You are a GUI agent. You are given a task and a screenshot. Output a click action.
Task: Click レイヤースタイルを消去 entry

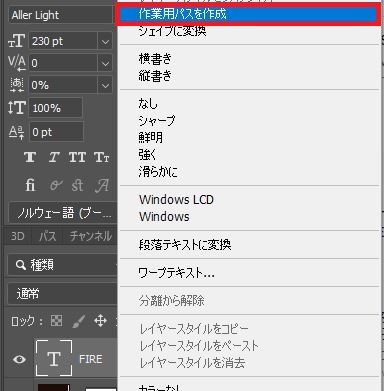[x=192, y=363]
